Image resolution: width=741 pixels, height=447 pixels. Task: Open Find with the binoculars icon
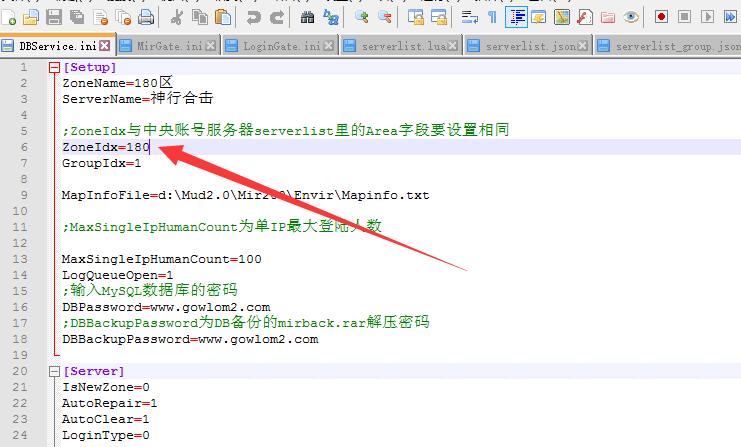coord(307,17)
